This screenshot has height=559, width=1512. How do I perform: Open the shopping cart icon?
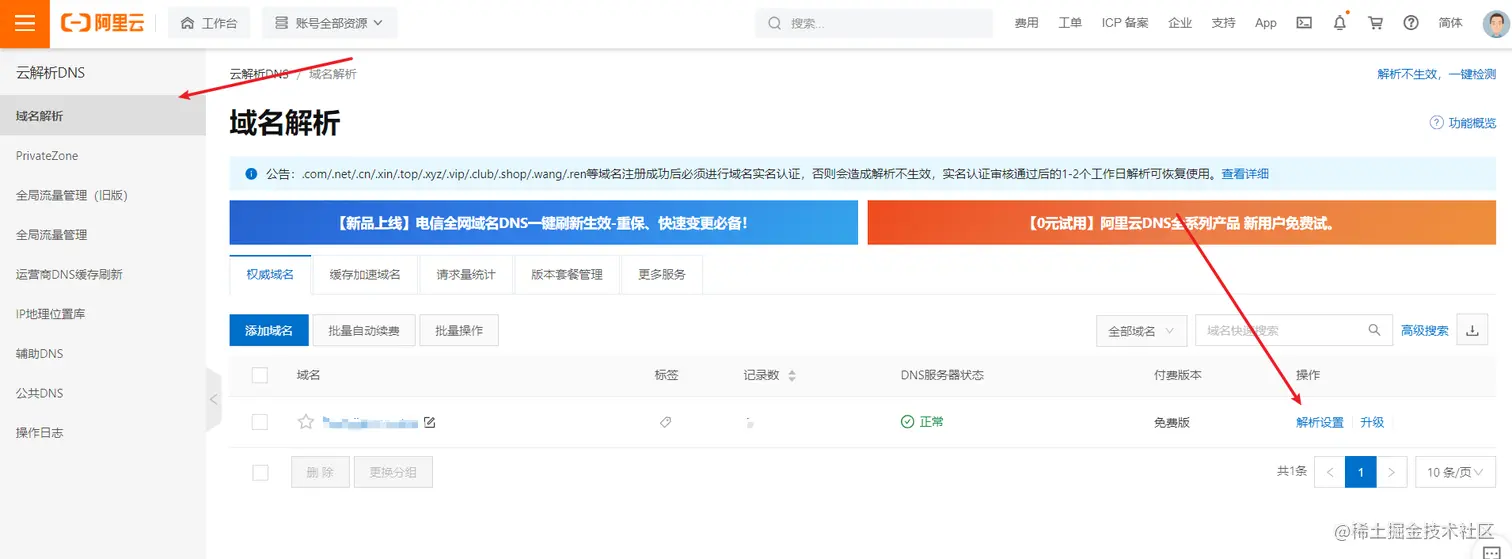(1375, 23)
